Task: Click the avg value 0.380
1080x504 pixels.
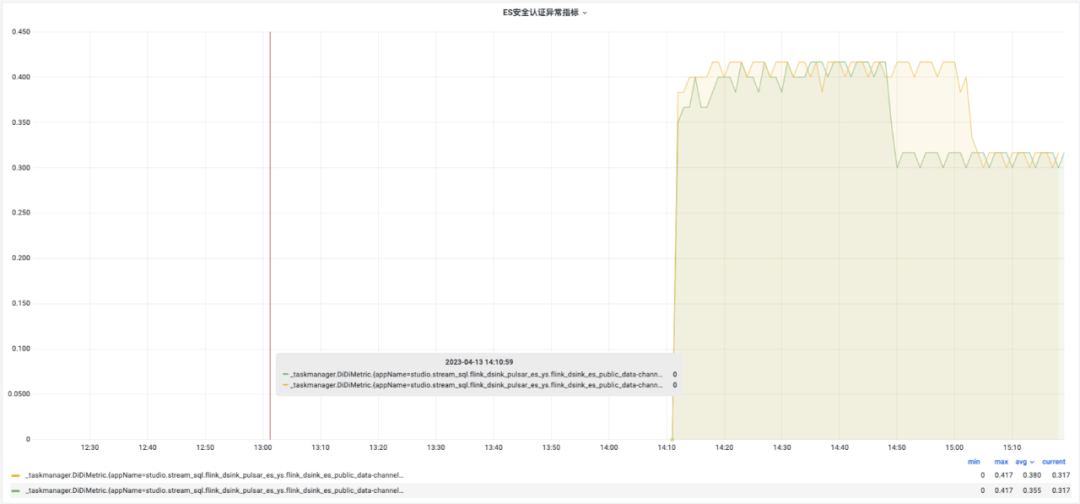Action: coord(1032,476)
